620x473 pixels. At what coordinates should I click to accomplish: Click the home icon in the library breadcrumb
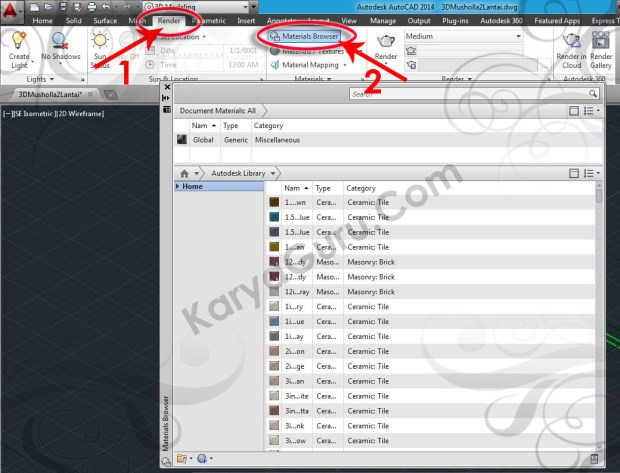point(184,173)
